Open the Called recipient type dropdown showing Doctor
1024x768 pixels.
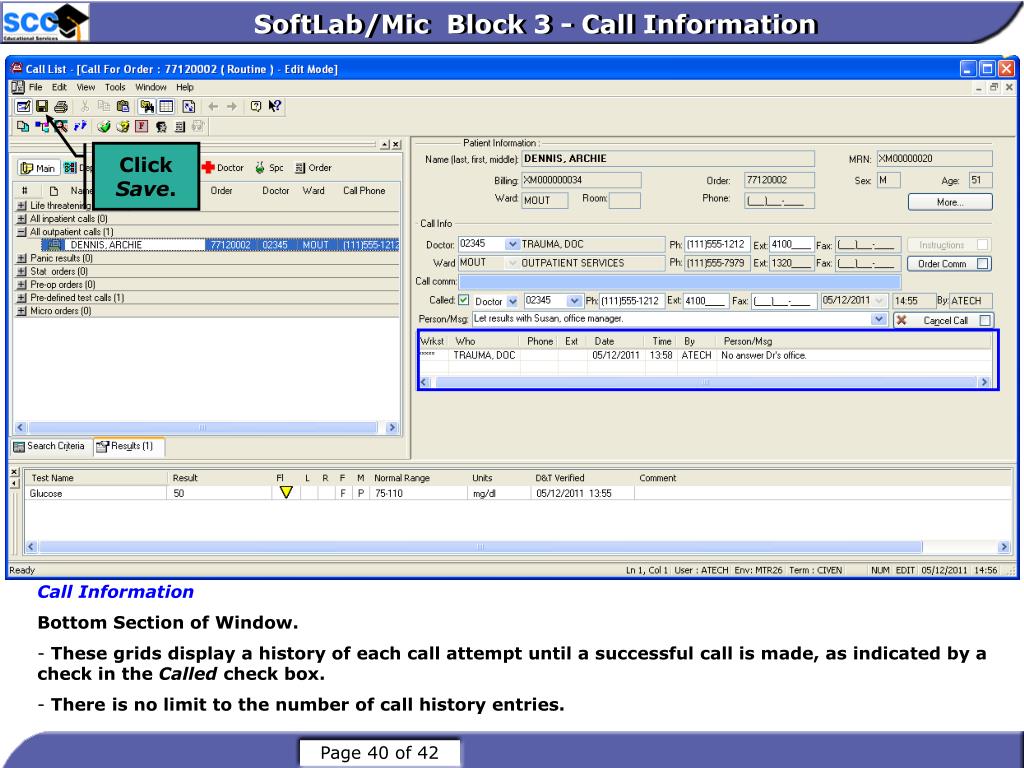[513, 301]
